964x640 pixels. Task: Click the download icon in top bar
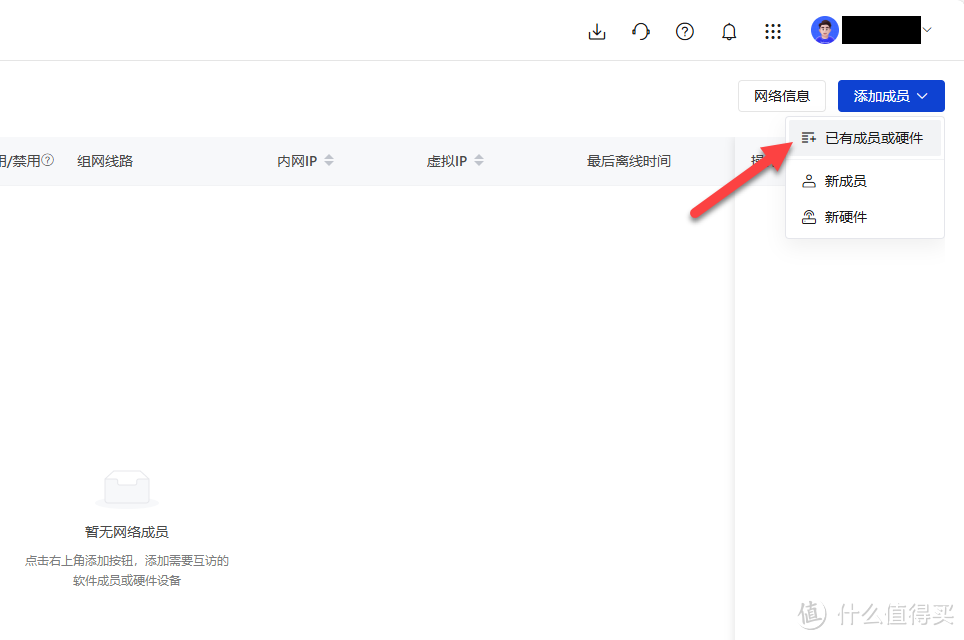point(597,32)
